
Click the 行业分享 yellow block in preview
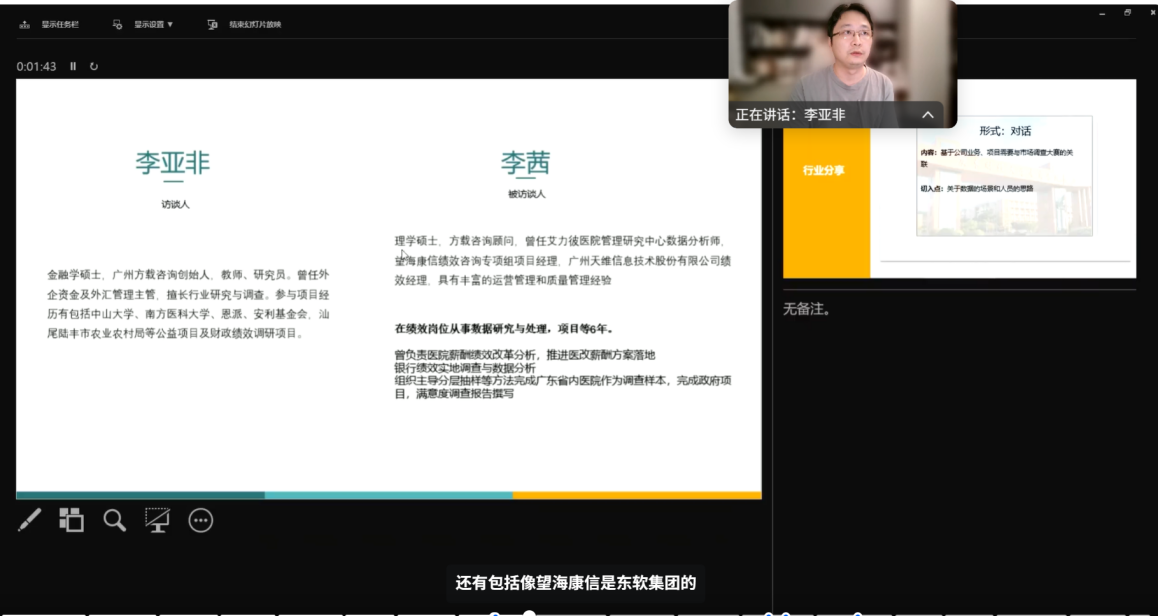click(825, 171)
